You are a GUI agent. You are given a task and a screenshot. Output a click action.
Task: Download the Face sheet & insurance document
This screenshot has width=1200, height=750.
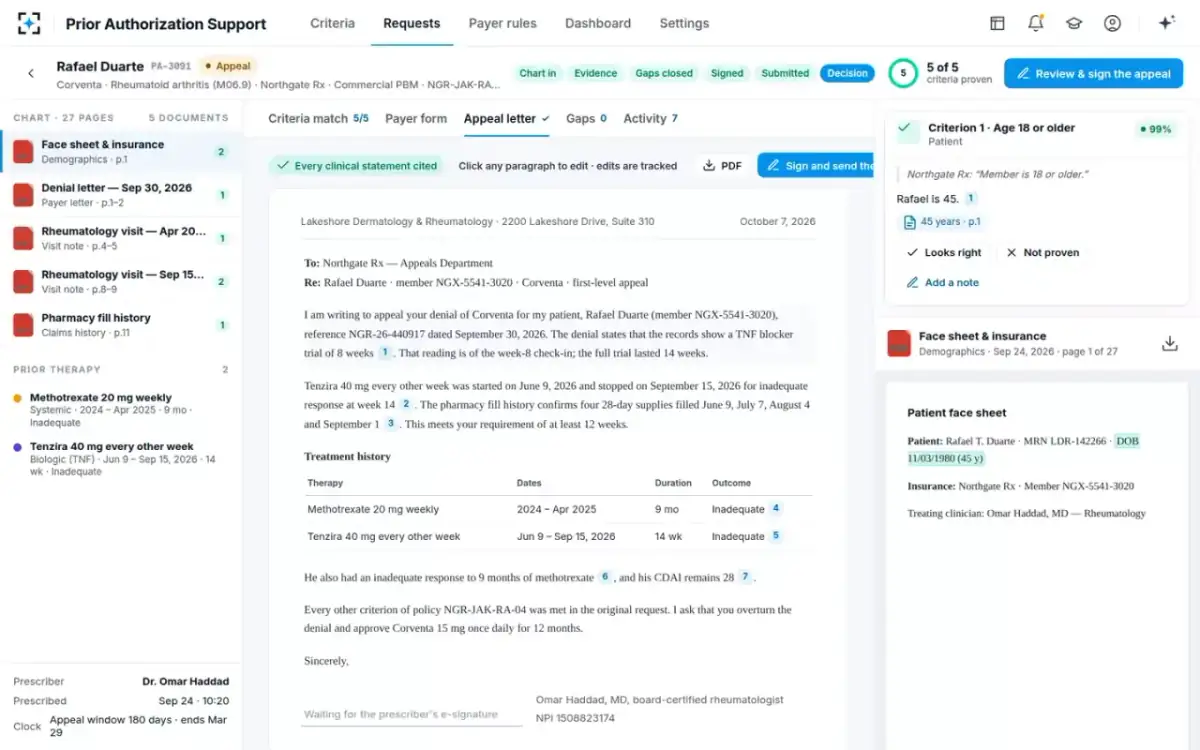click(1169, 344)
